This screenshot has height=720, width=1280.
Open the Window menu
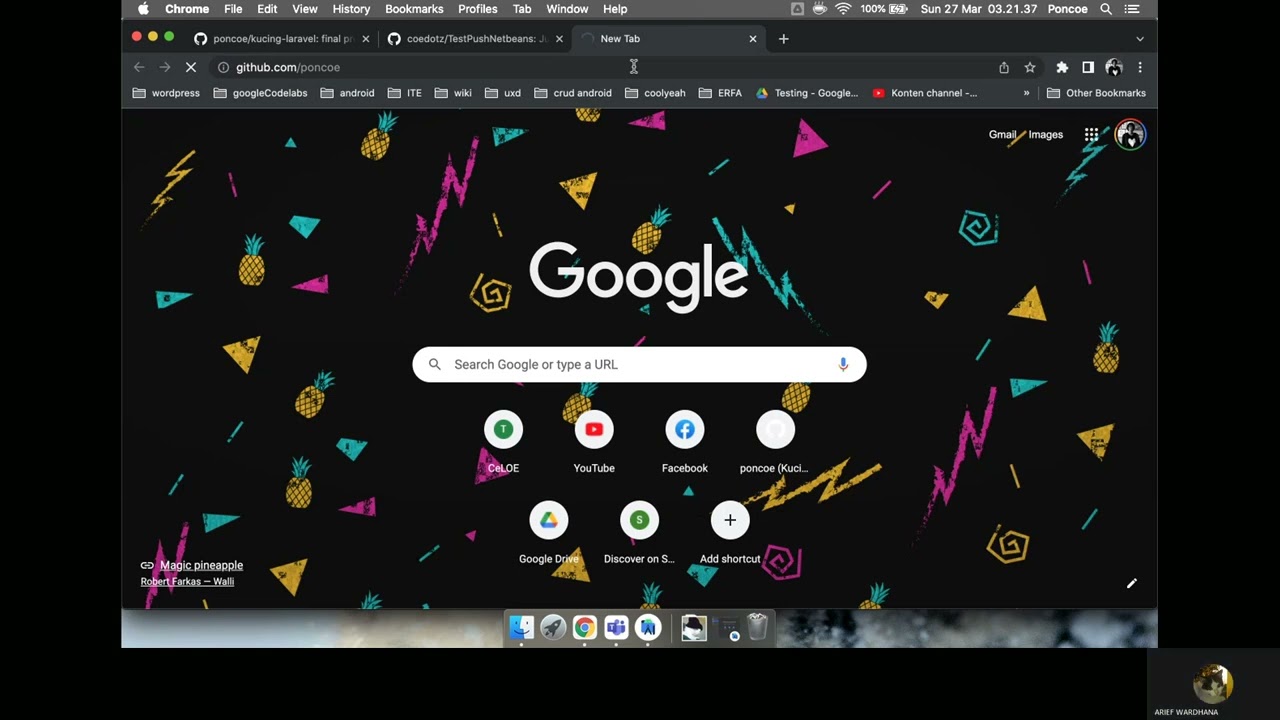point(567,9)
